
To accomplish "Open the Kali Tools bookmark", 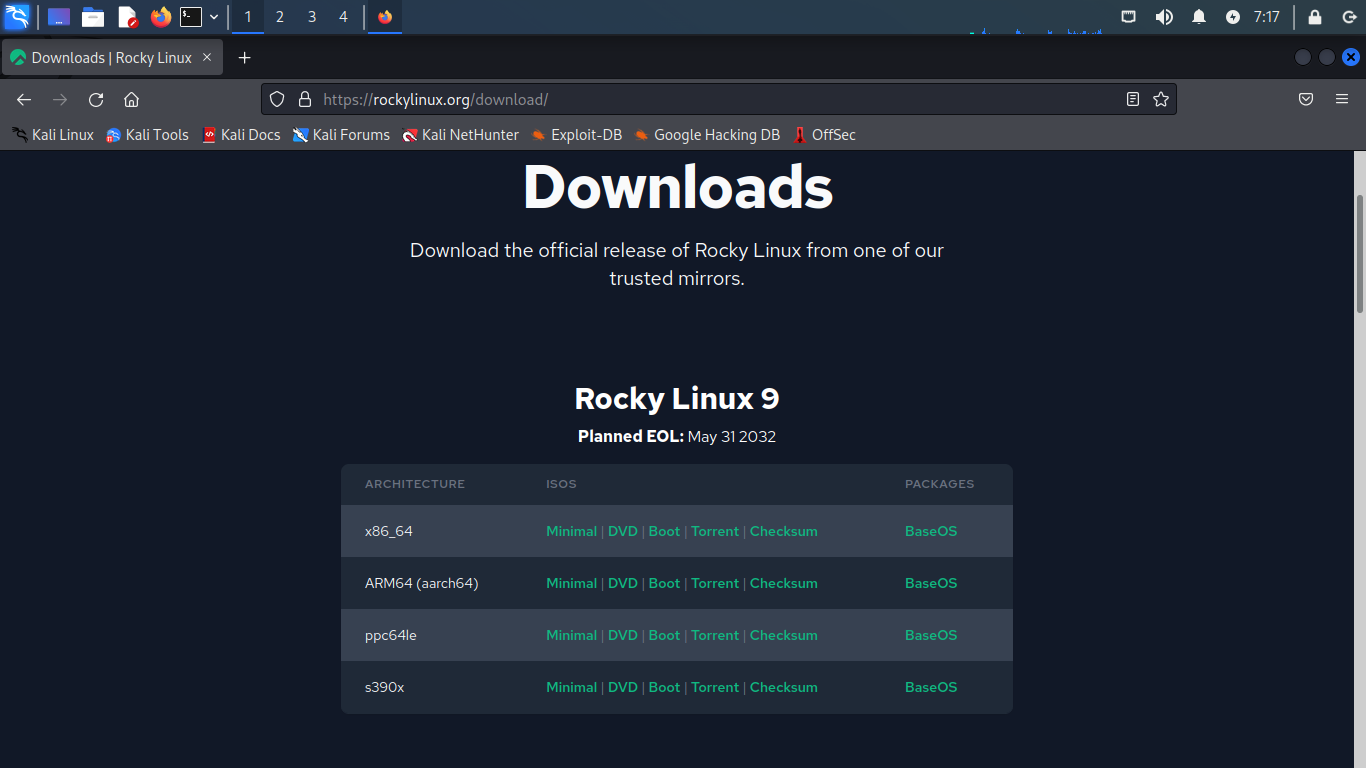I will 148,135.
